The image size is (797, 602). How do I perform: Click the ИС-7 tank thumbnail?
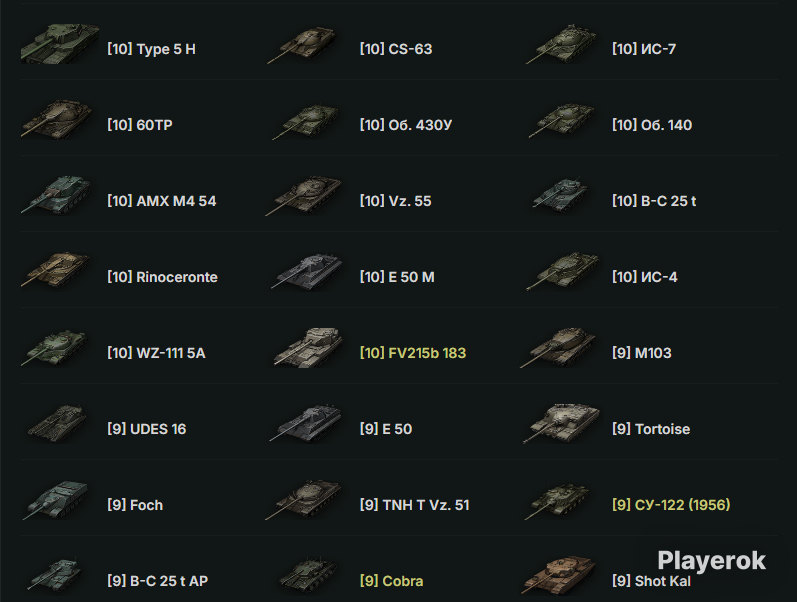562,44
